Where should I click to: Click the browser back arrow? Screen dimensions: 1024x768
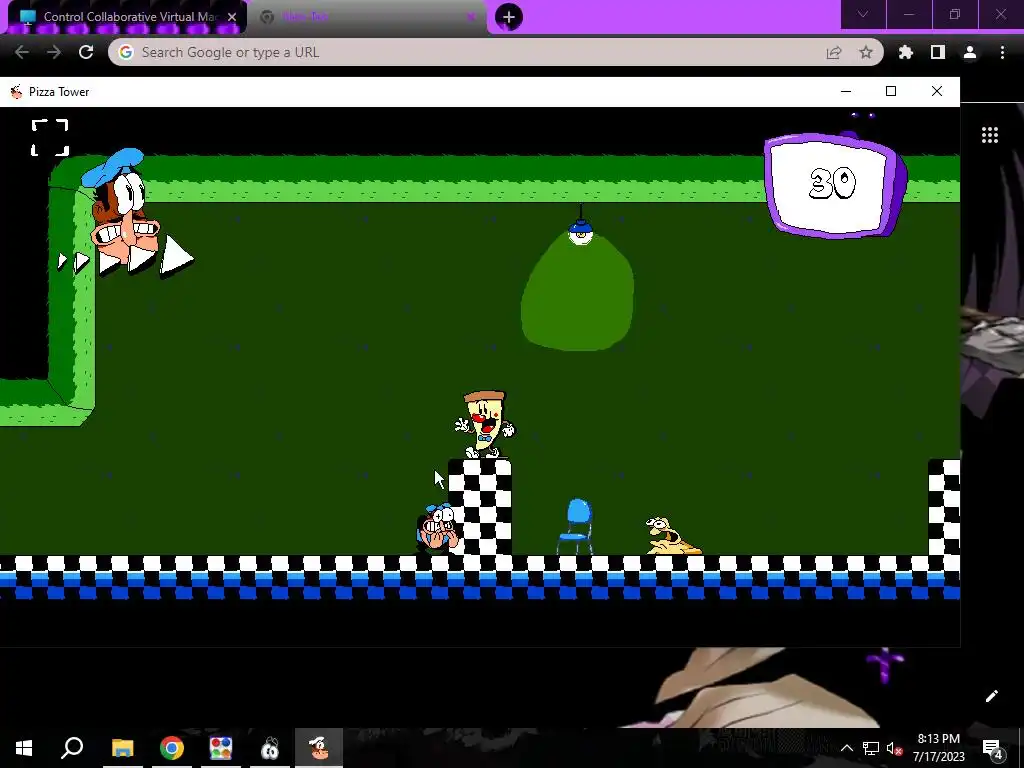pyautogui.click(x=22, y=52)
